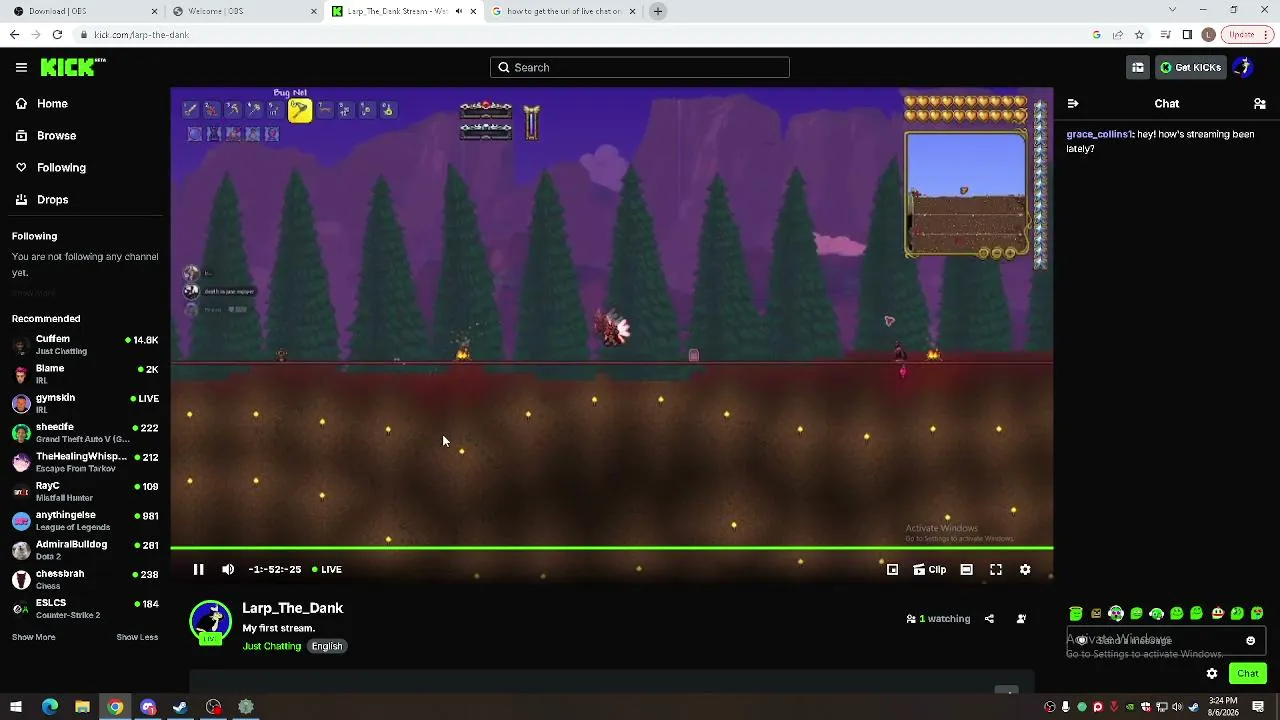Open the Windows Start menu
The width and height of the screenshot is (1280, 720).
point(16,707)
